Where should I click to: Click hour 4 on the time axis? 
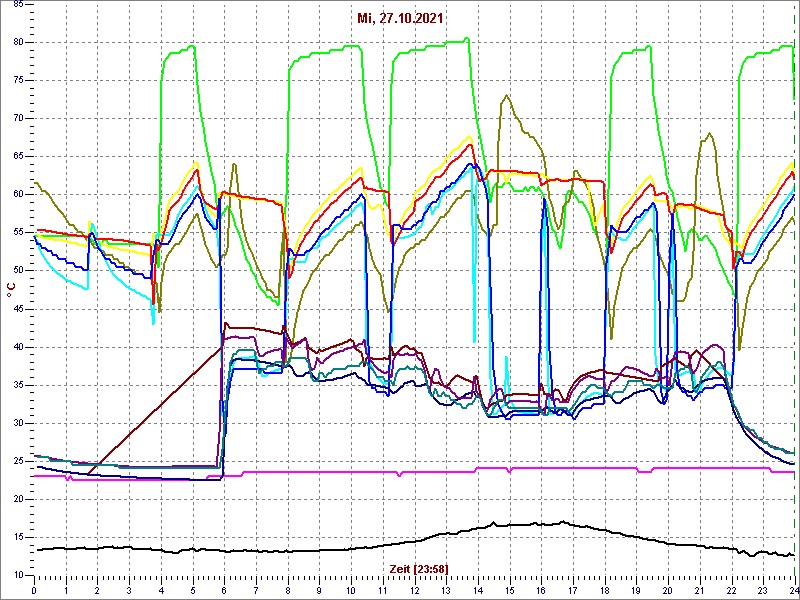point(161,588)
